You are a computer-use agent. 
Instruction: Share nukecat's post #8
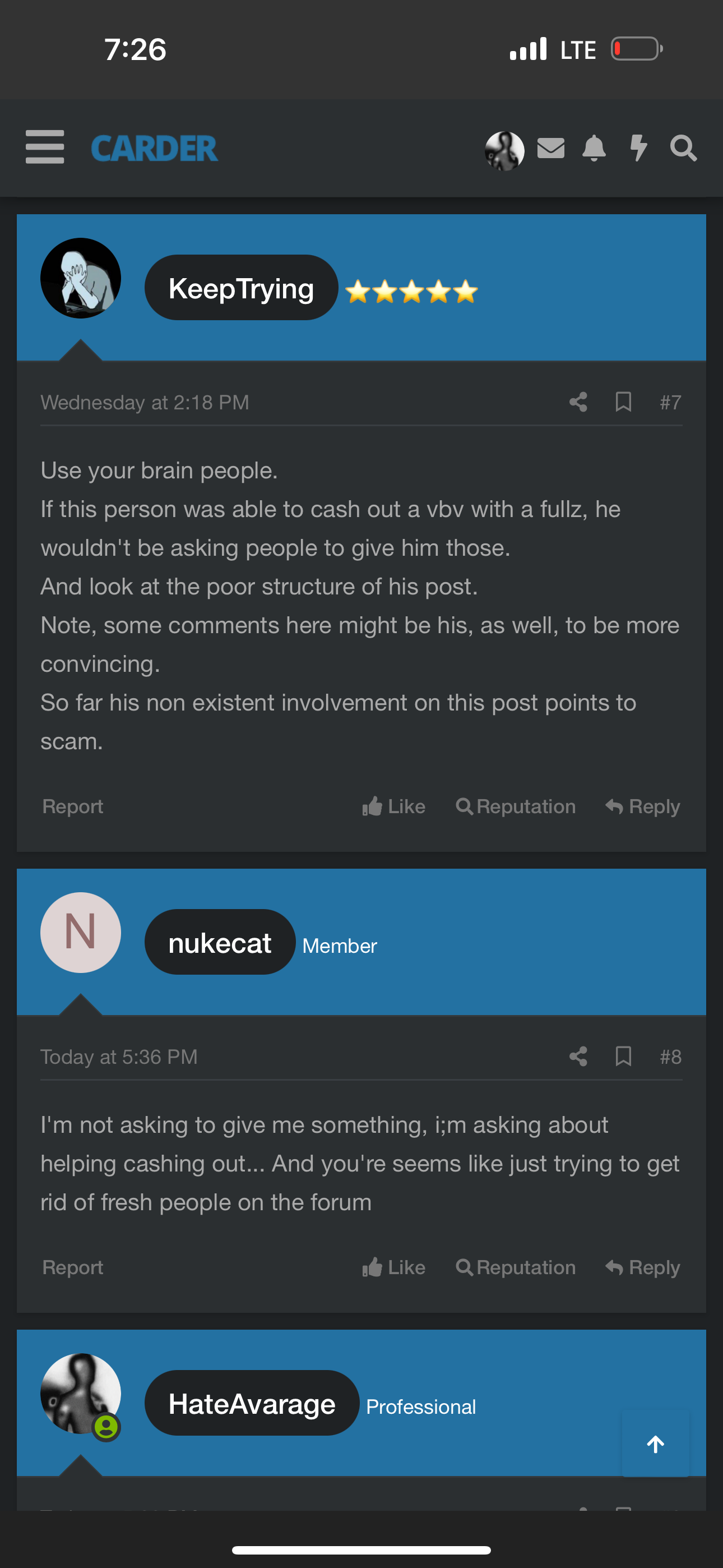pyautogui.click(x=578, y=1056)
